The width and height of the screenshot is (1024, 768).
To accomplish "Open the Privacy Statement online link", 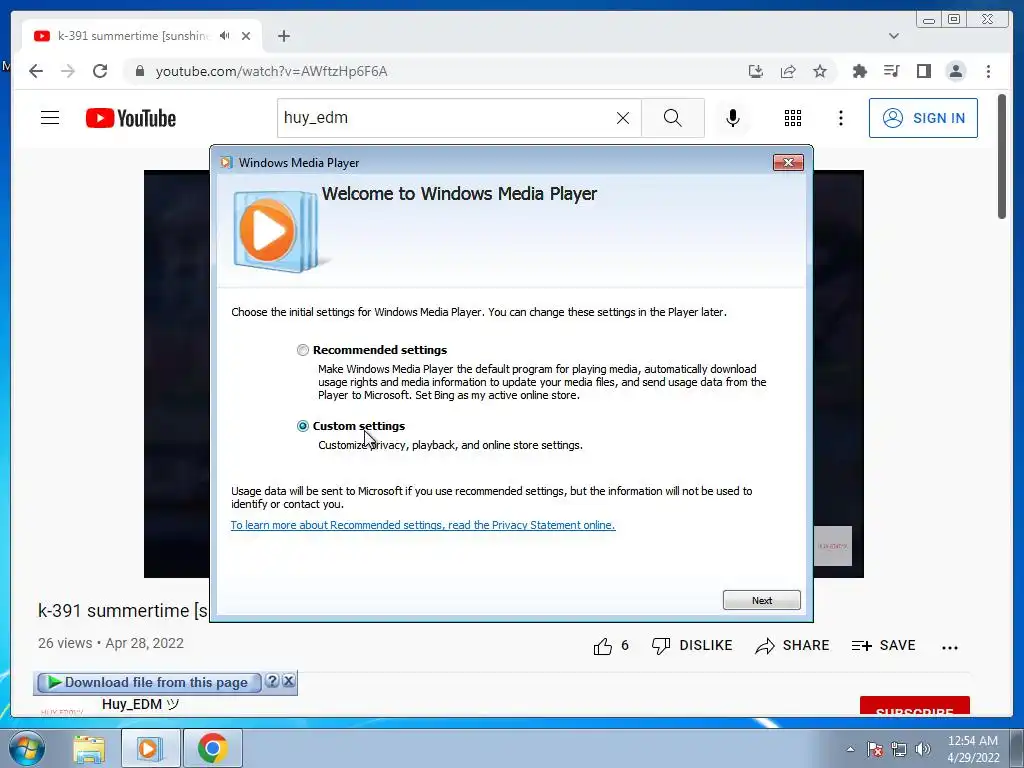I will click(x=423, y=525).
